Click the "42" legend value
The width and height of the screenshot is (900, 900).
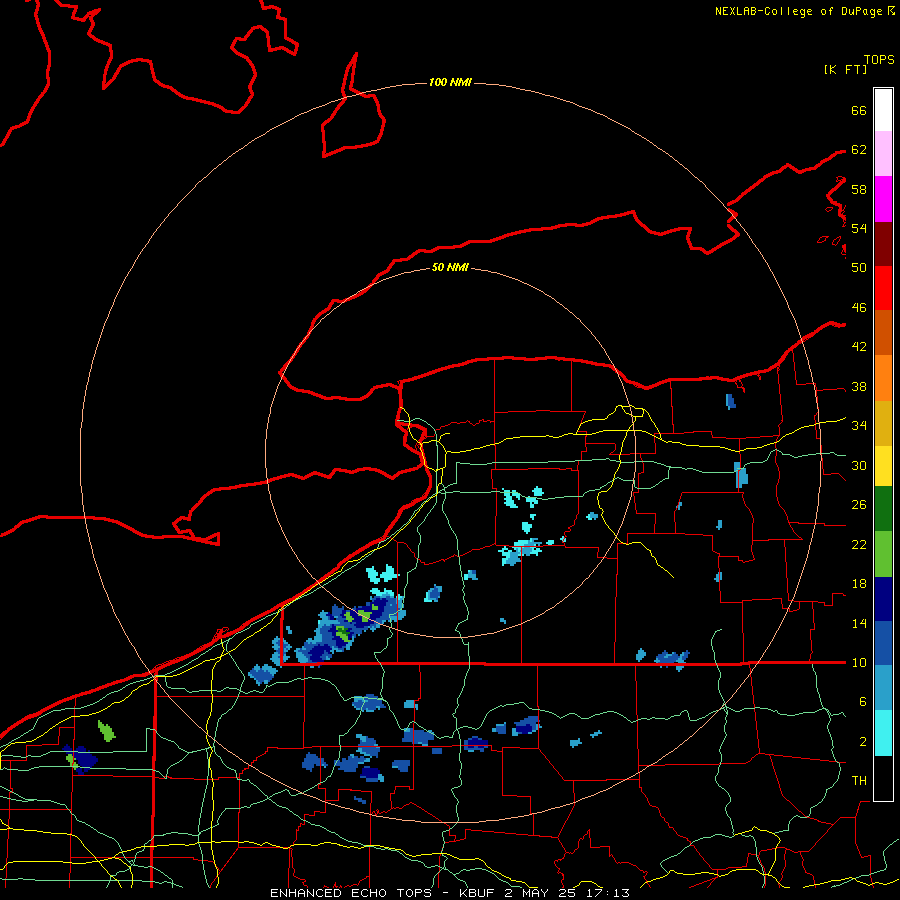coord(859,347)
